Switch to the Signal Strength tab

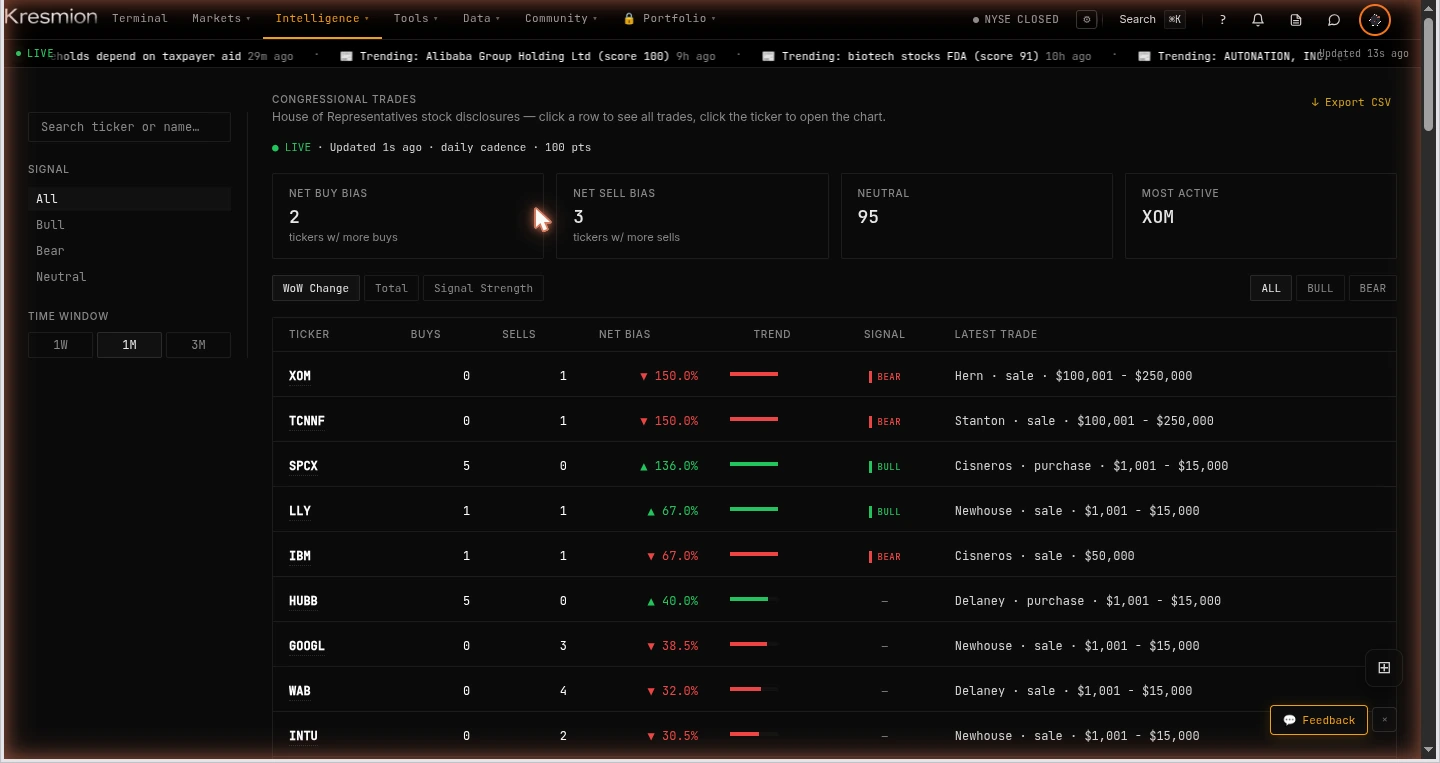[483, 288]
